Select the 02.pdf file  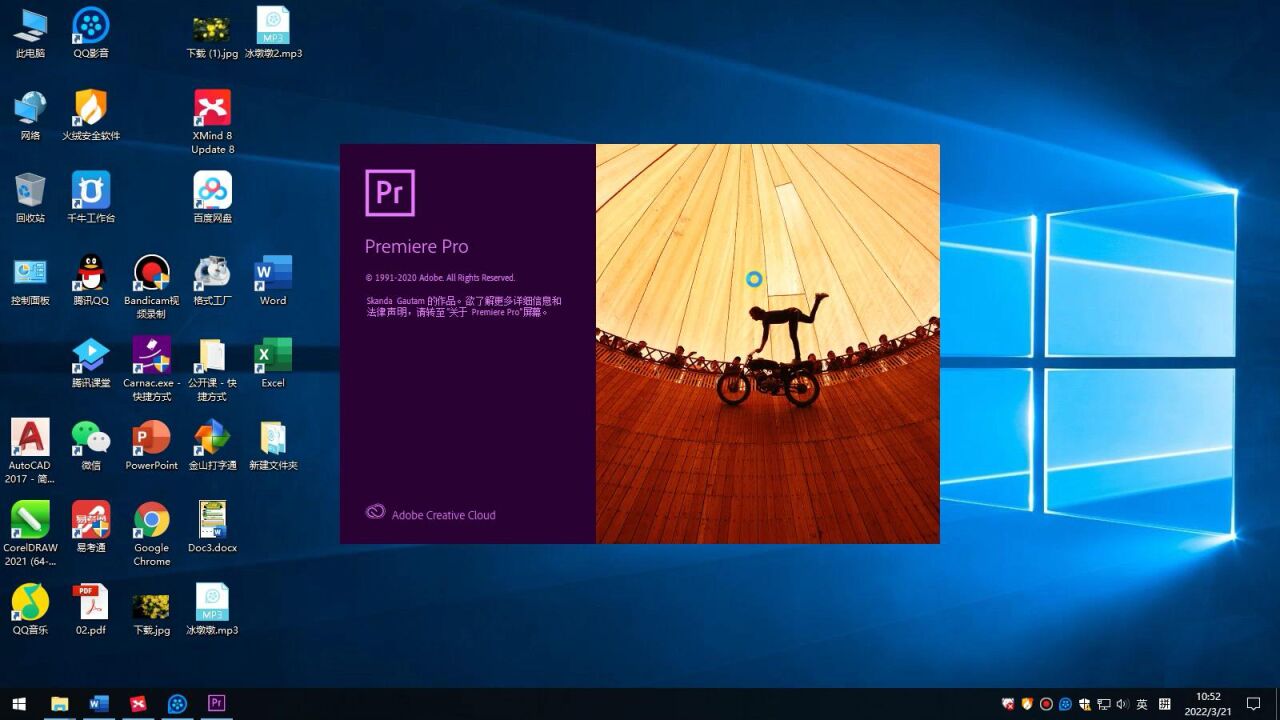click(91, 610)
